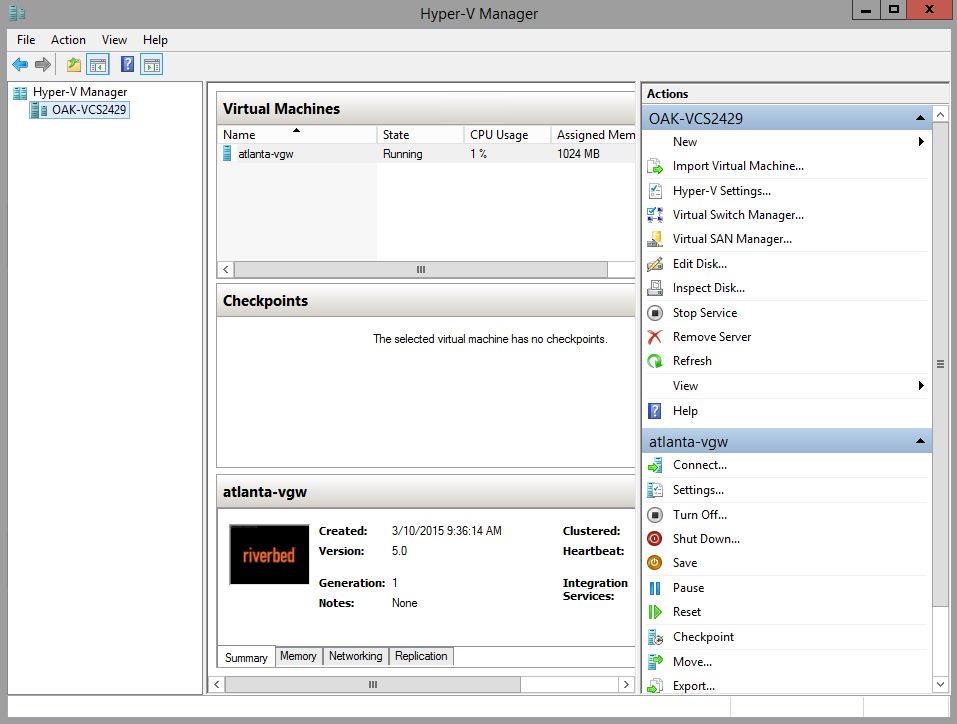Click the red Shut Down icon
This screenshot has width=957, height=724.
655,539
